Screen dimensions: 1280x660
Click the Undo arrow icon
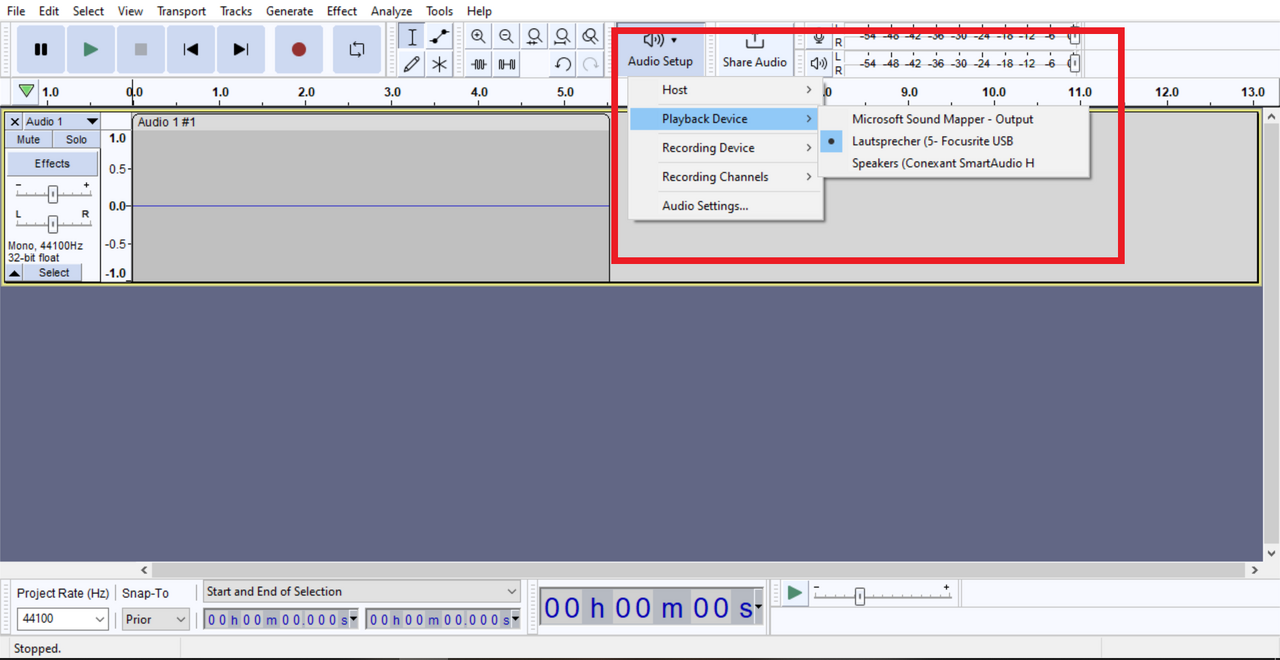[563, 64]
